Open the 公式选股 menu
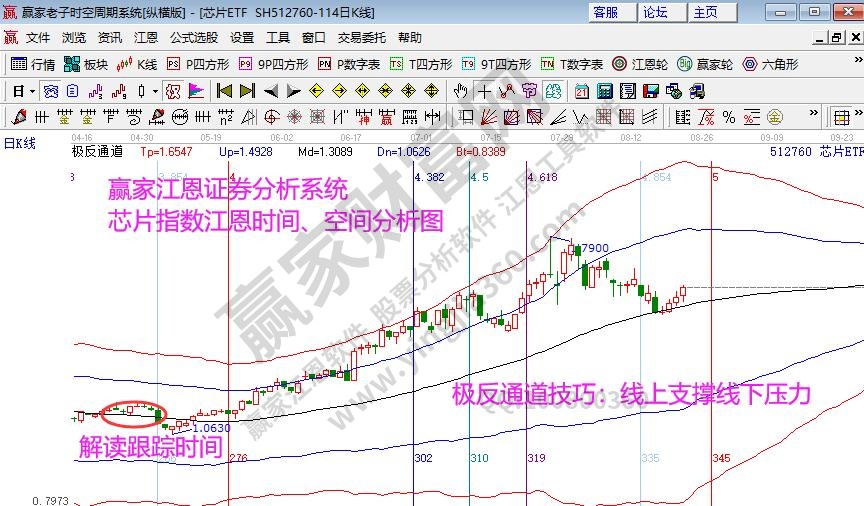 (194, 38)
